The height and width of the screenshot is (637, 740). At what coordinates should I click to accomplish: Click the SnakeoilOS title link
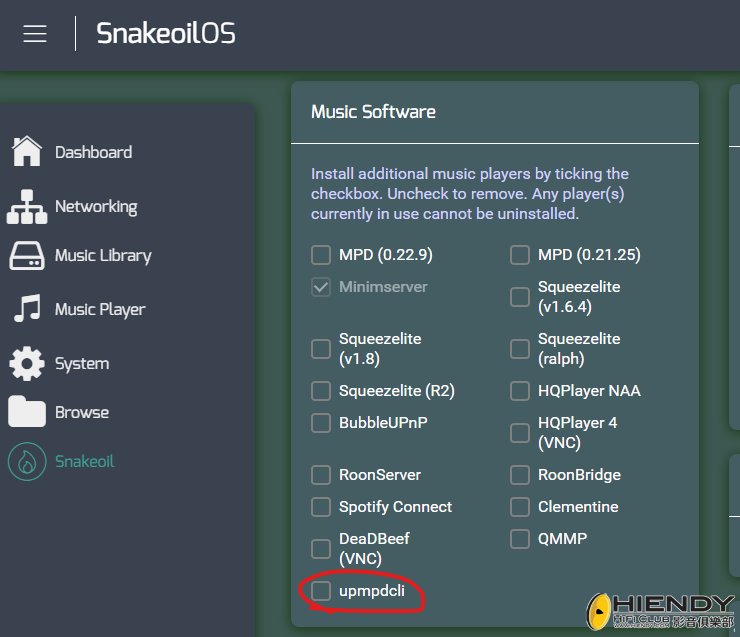(166, 34)
